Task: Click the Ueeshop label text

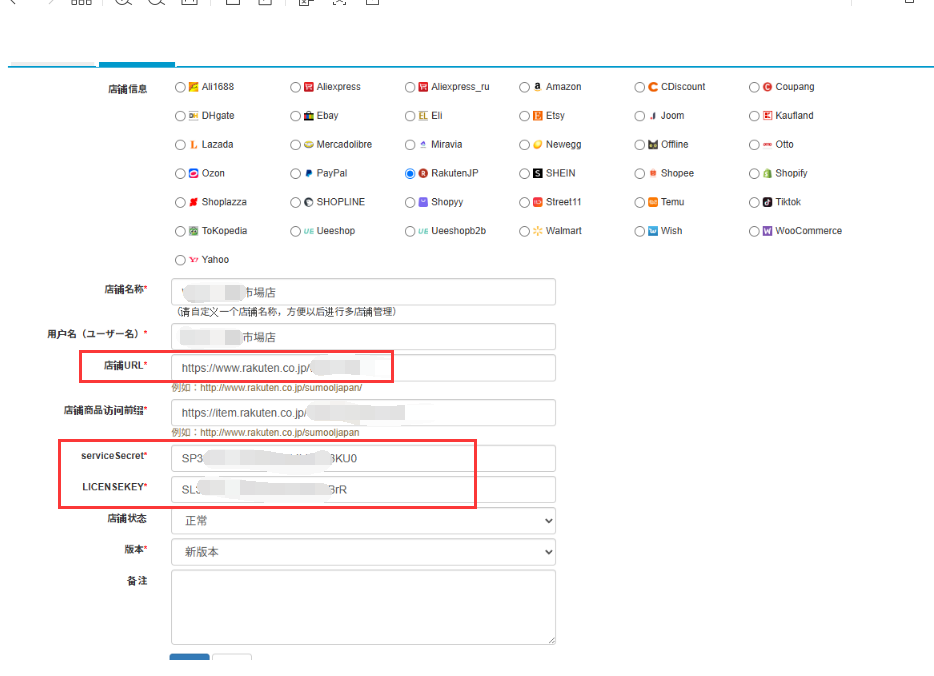Action: coord(335,231)
